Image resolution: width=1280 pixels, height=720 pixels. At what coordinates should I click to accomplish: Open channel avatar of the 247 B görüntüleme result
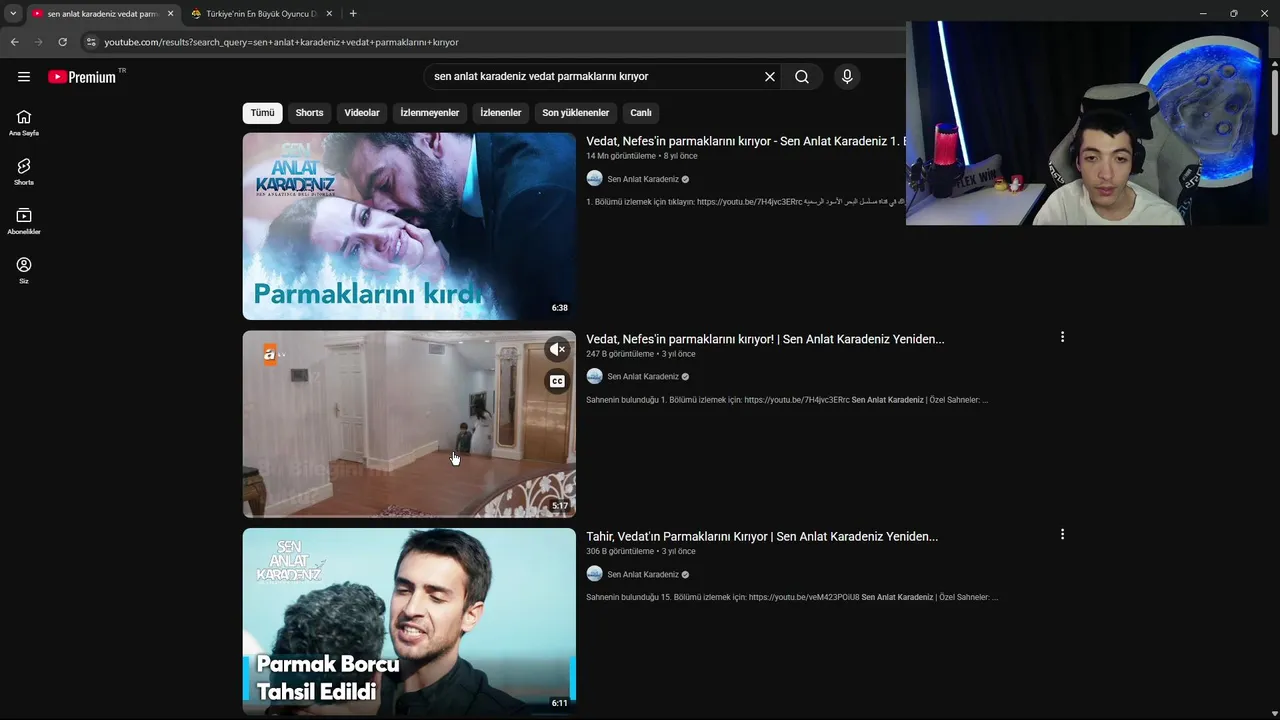coord(594,376)
